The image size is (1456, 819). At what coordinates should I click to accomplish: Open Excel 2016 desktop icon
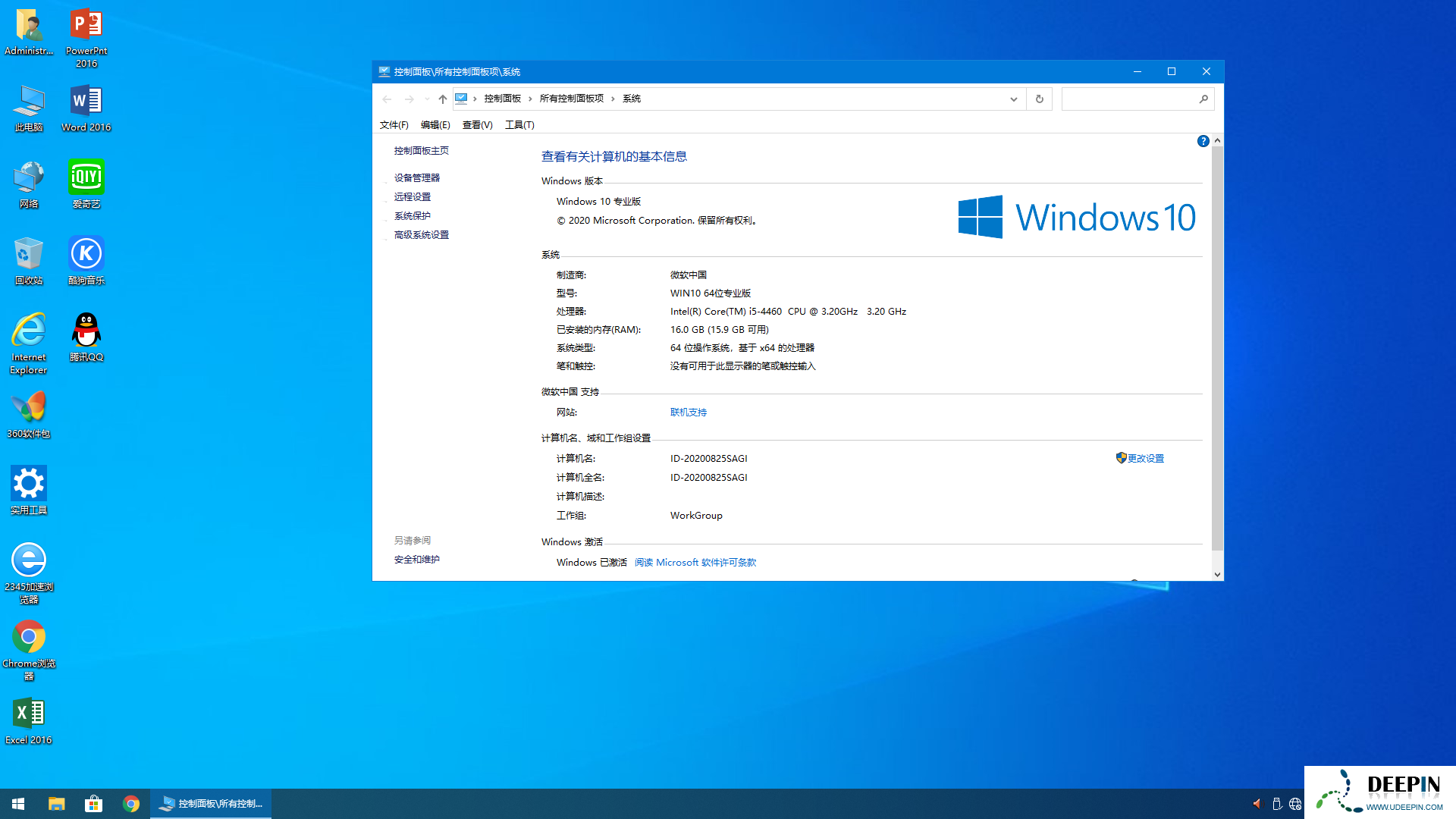coord(29,721)
